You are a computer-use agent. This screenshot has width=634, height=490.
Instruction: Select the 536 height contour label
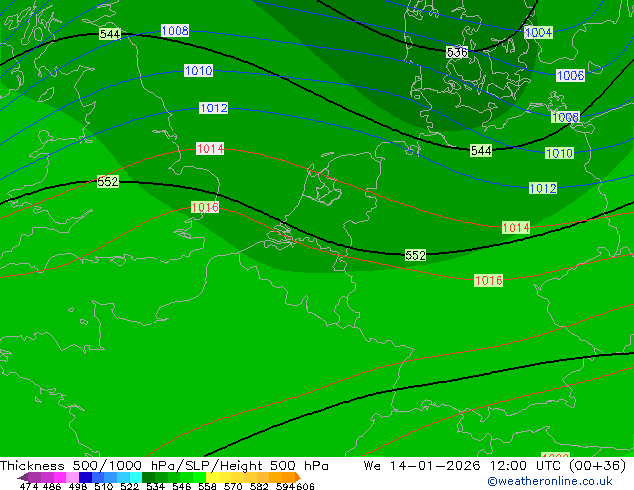click(x=457, y=52)
